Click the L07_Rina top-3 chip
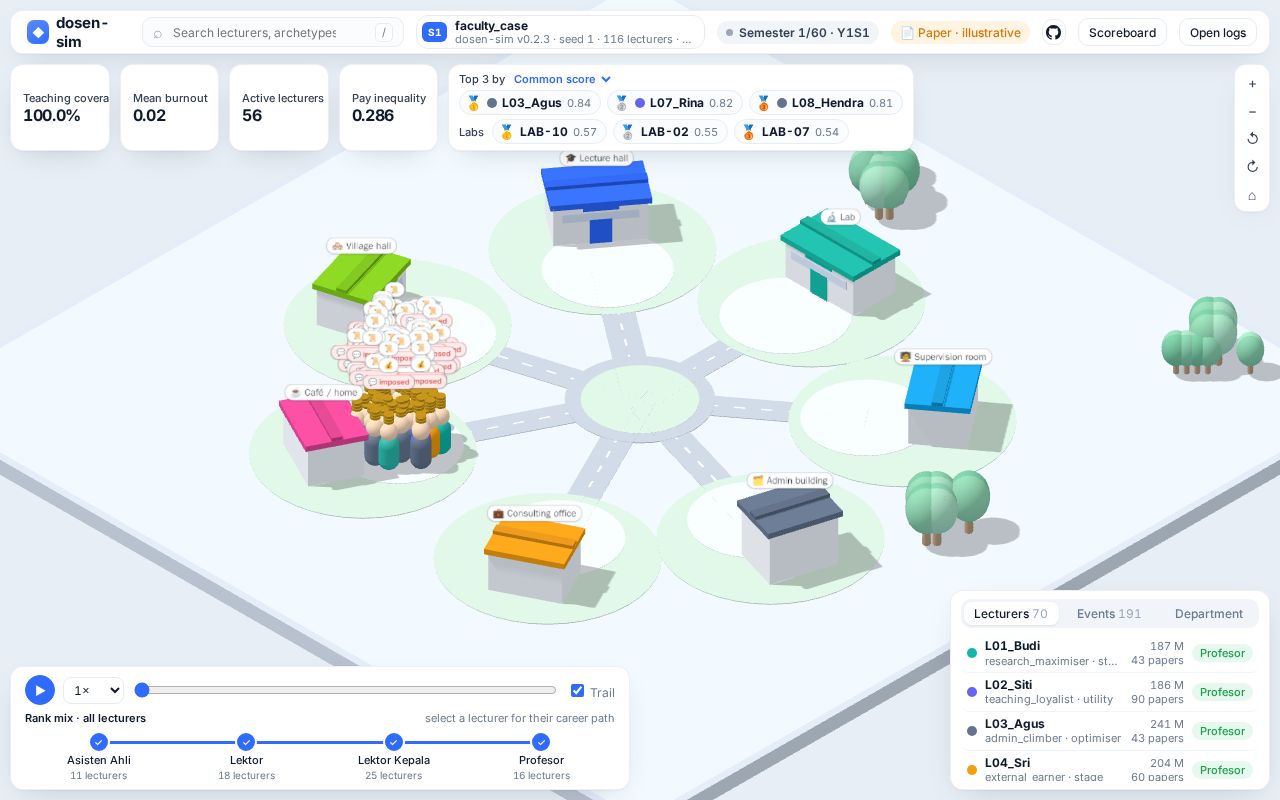This screenshot has height=800, width=1280. pyautogui.click(x=674, y=103)
